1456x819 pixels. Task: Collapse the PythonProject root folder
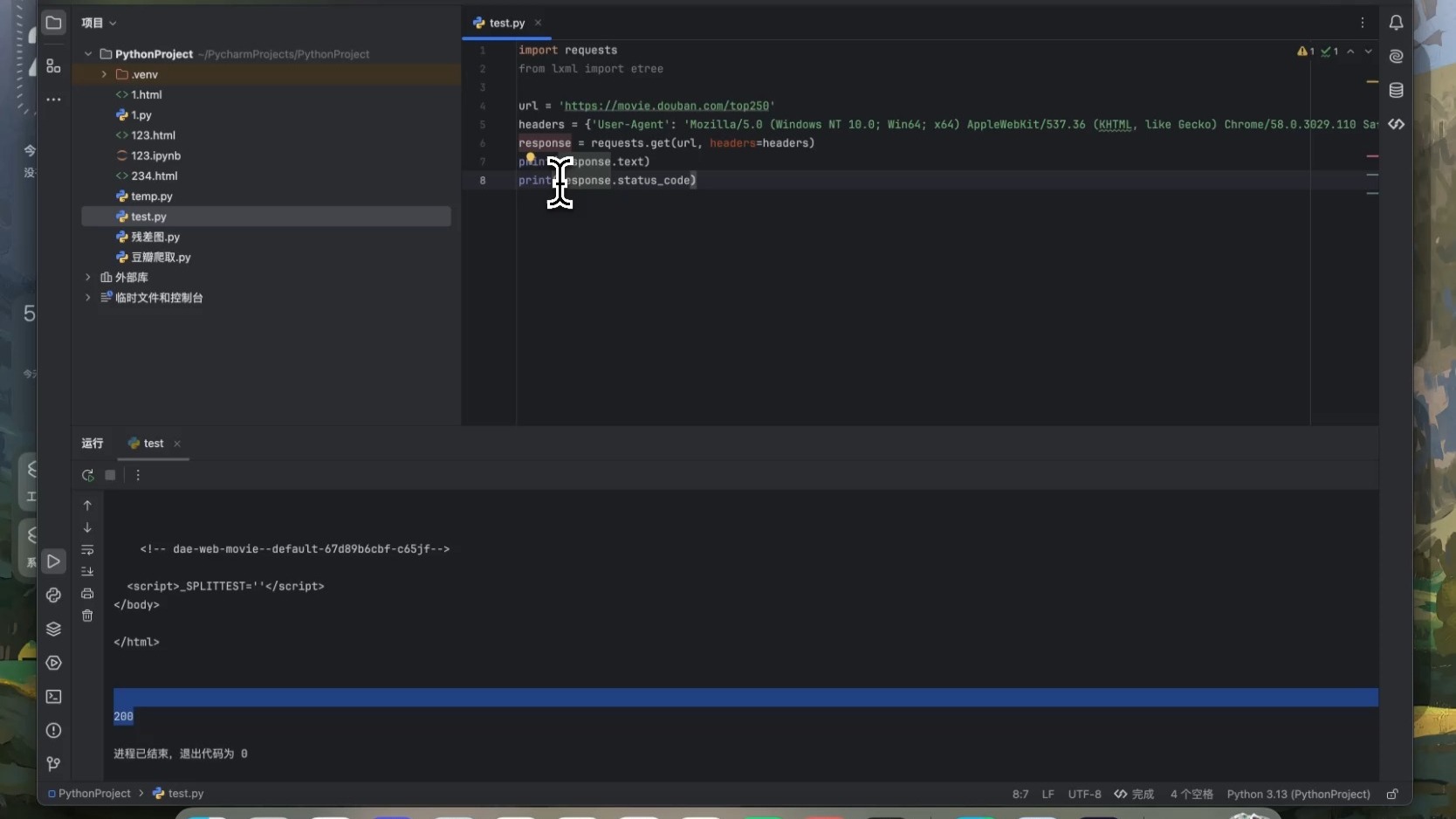(88, 54)
